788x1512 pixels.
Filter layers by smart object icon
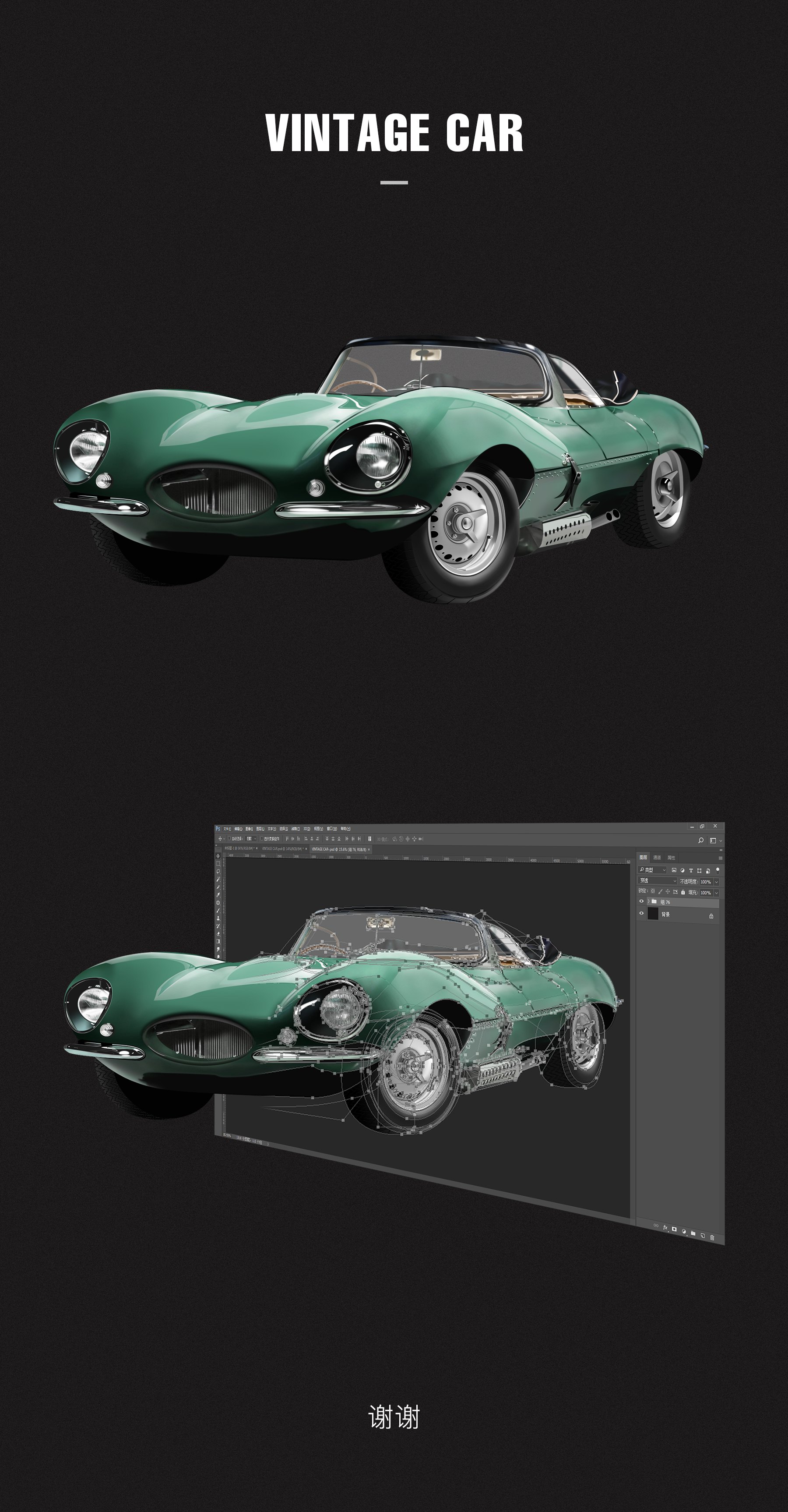tap(708, 871)
